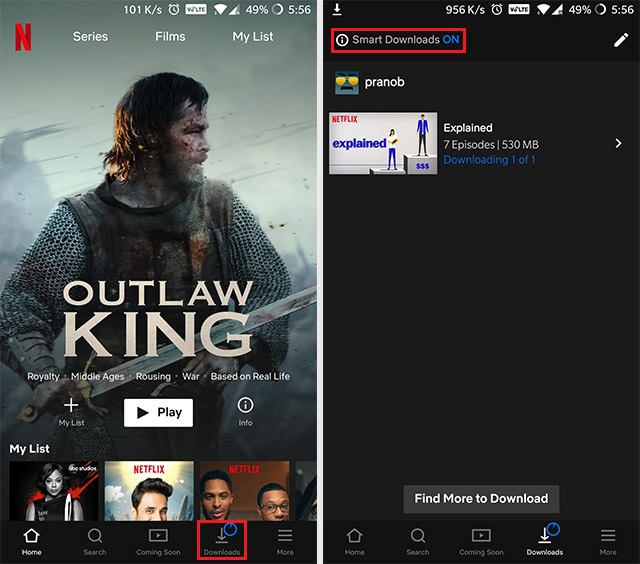
Task: Open Search in right screen
Action: coord(418,542)
